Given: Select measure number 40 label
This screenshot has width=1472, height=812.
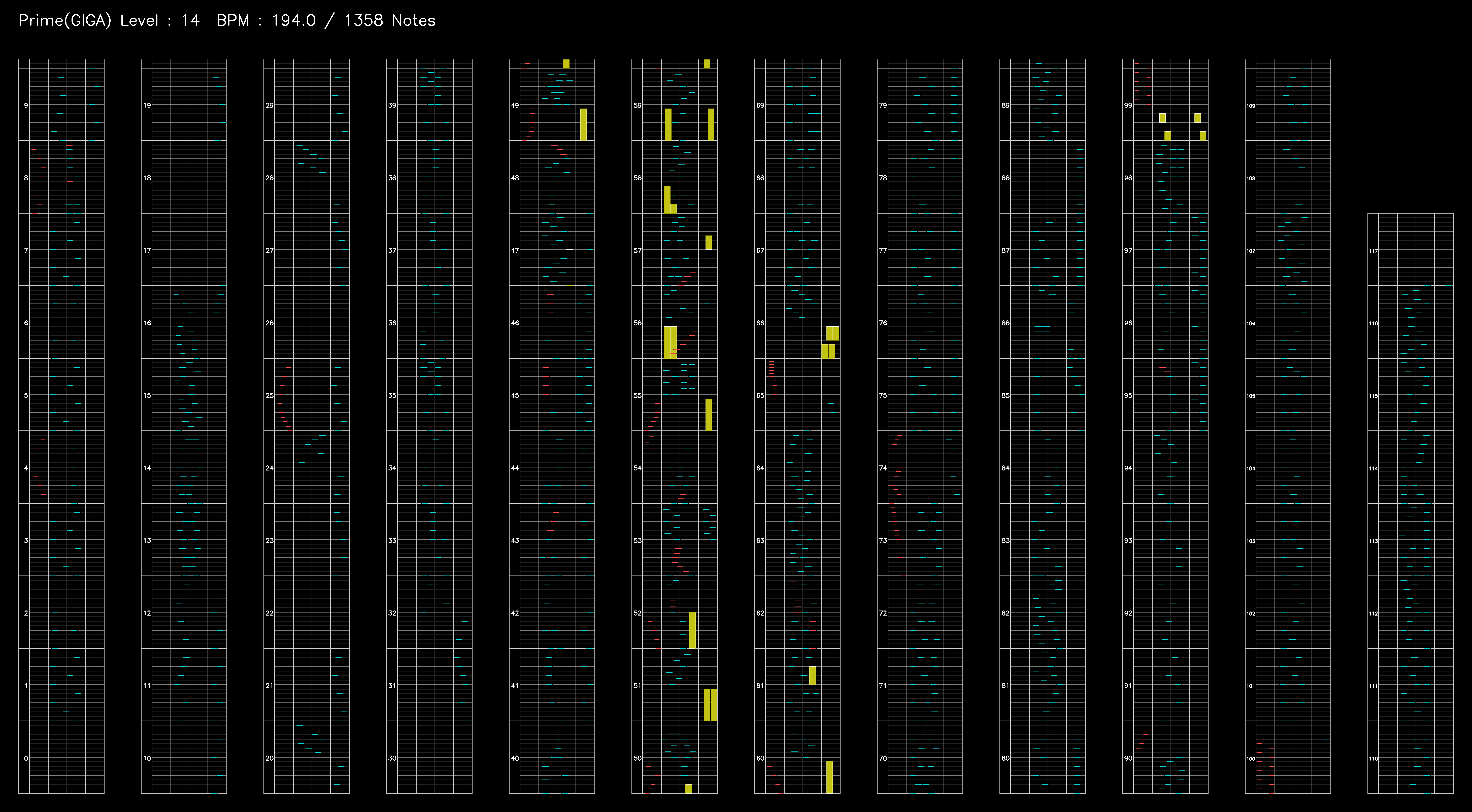Looking at the screenshot, I should click(515, 758).
